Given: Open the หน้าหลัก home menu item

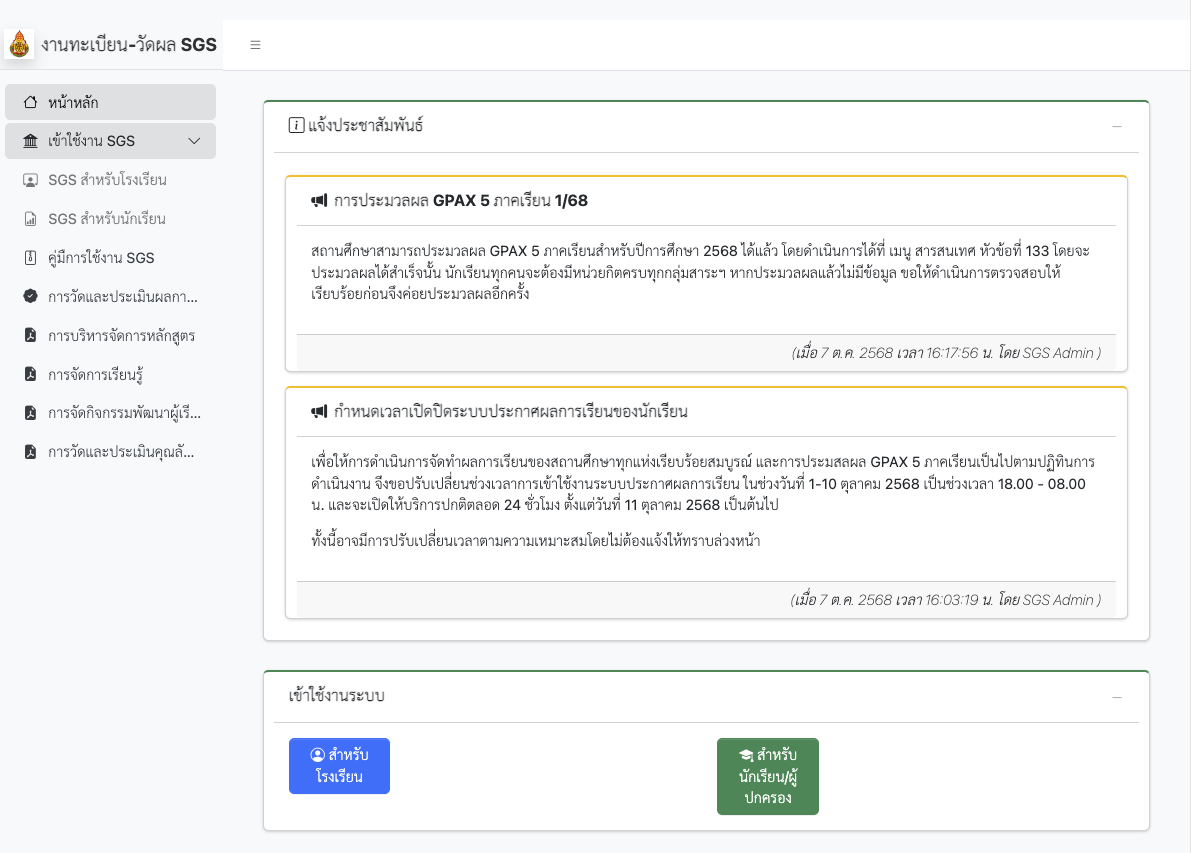Looking at the screenshot, I should point(110,102).
